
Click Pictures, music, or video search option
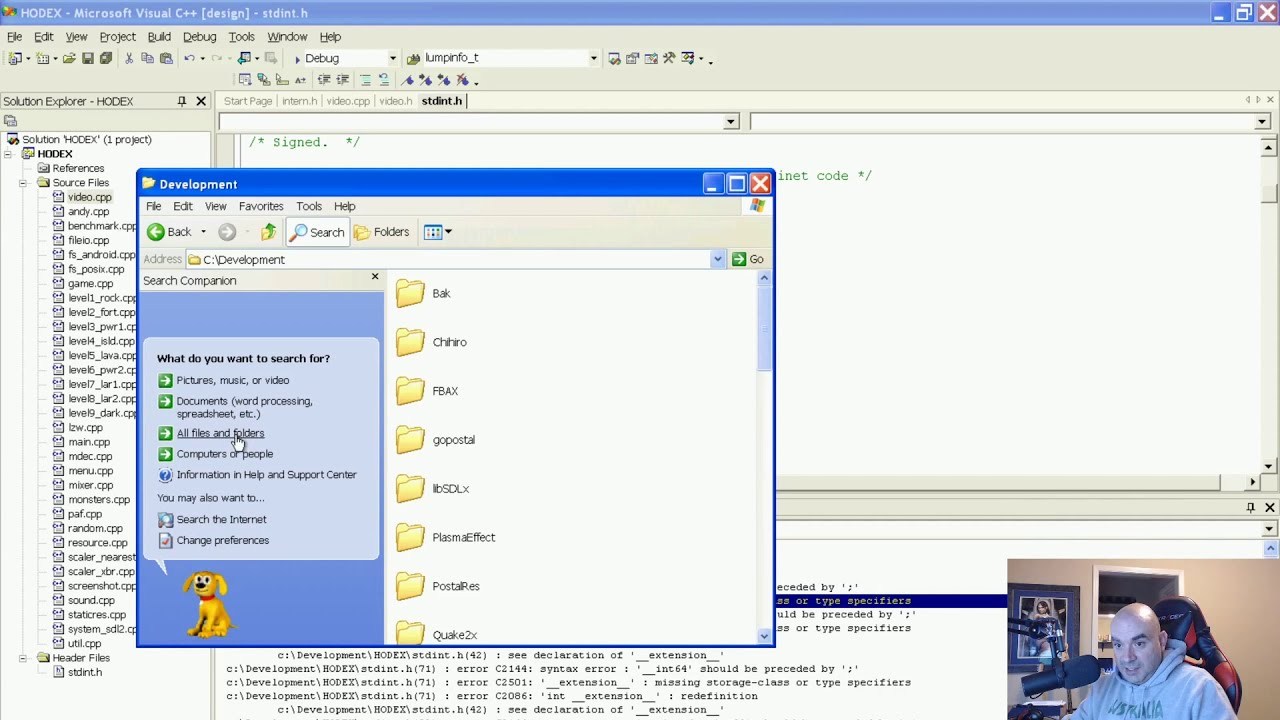point(232,380)
